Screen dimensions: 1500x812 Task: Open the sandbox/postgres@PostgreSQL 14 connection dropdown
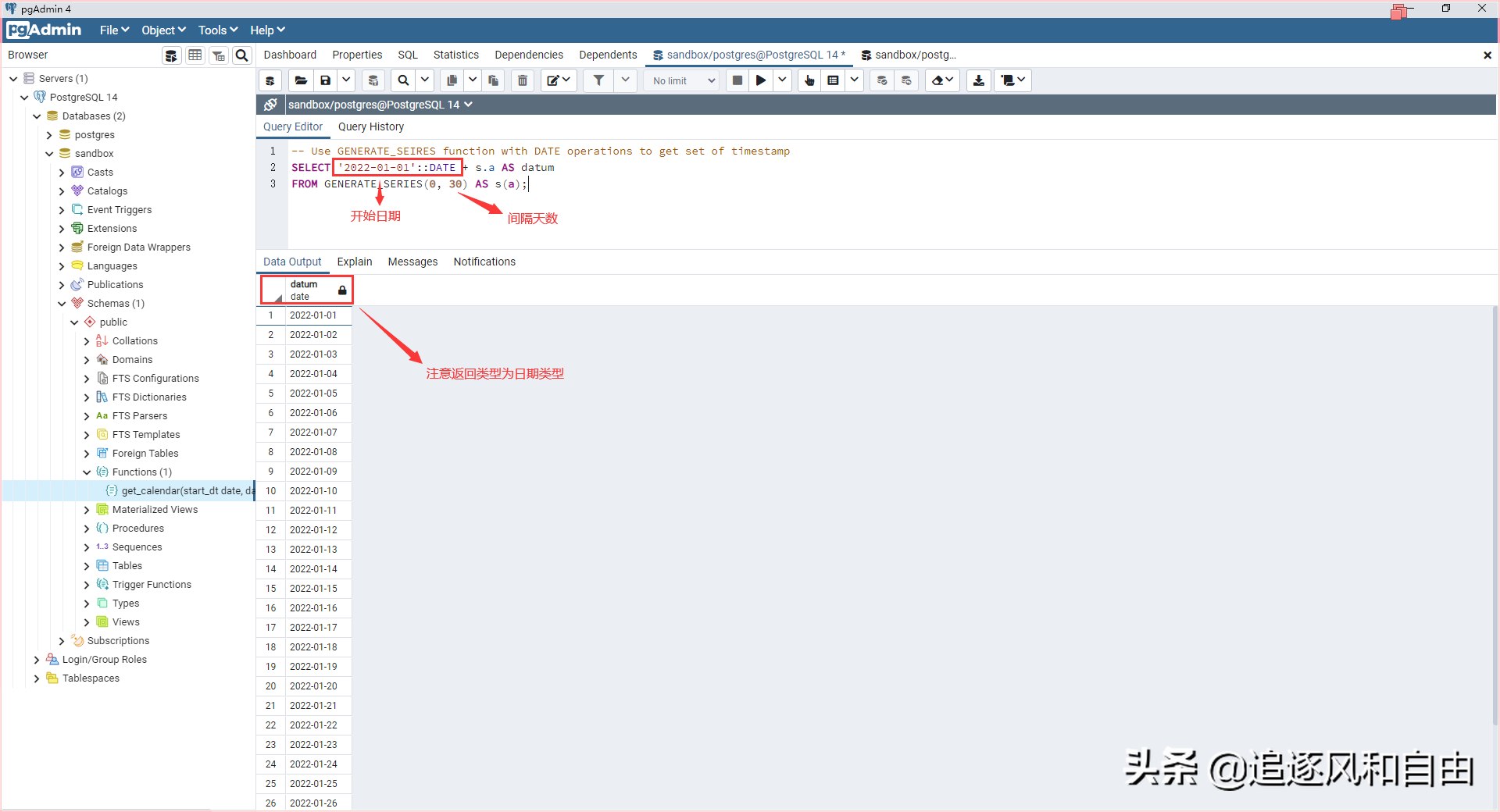(380, 105)
